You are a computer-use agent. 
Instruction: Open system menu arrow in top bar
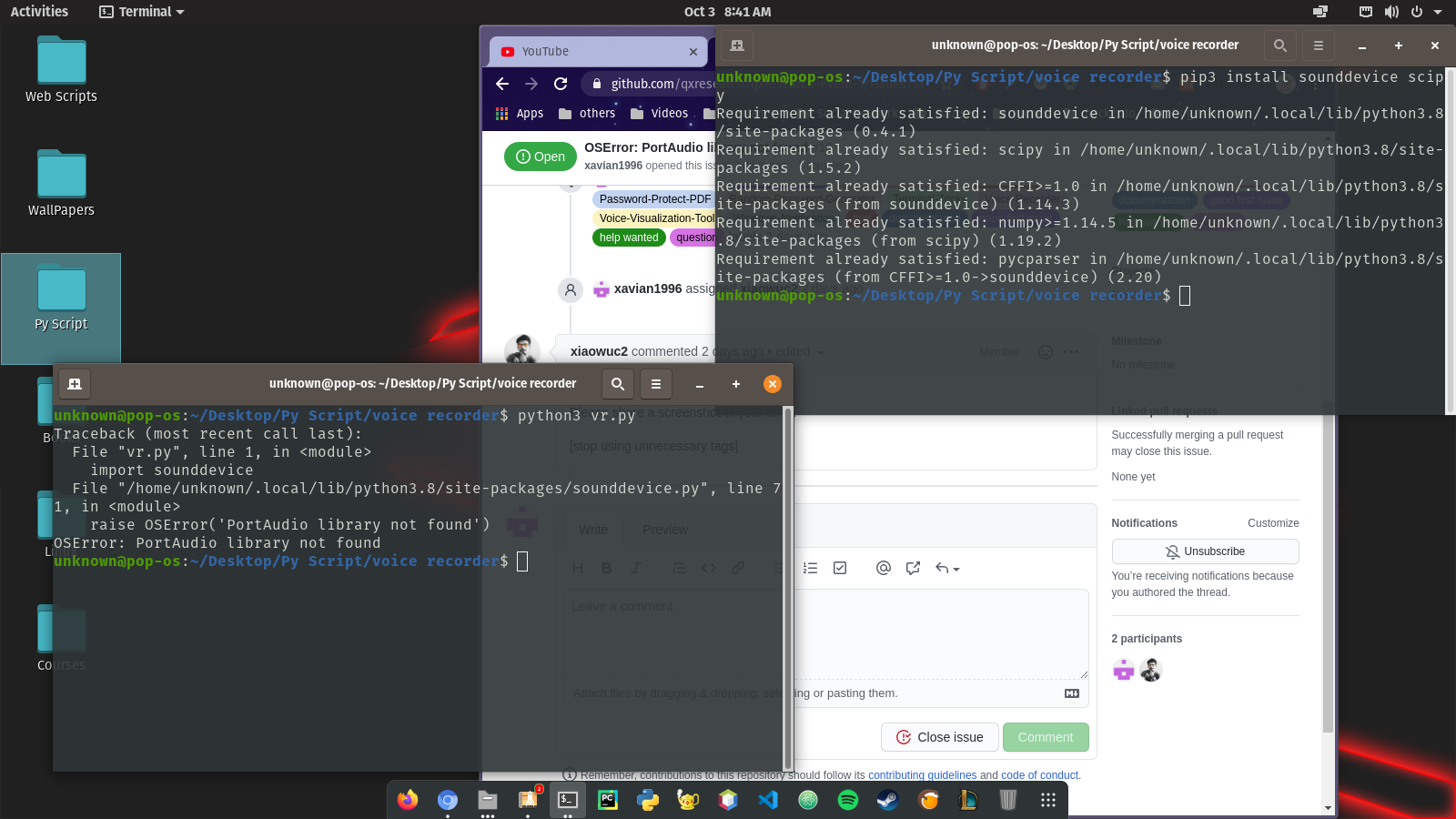1438,12
